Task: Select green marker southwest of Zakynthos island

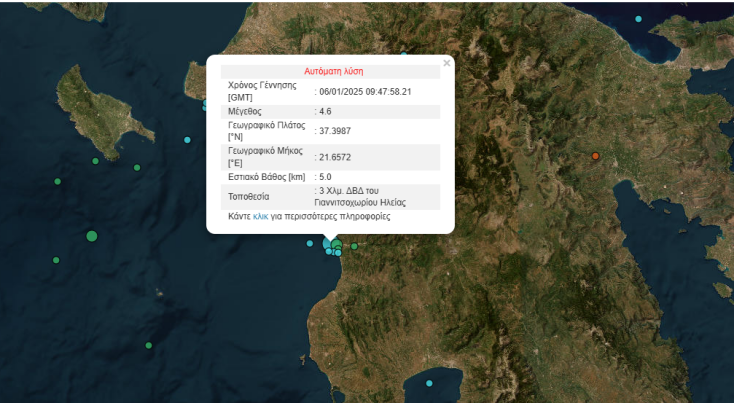Action: pyautogui.click(x=58, y=181)
